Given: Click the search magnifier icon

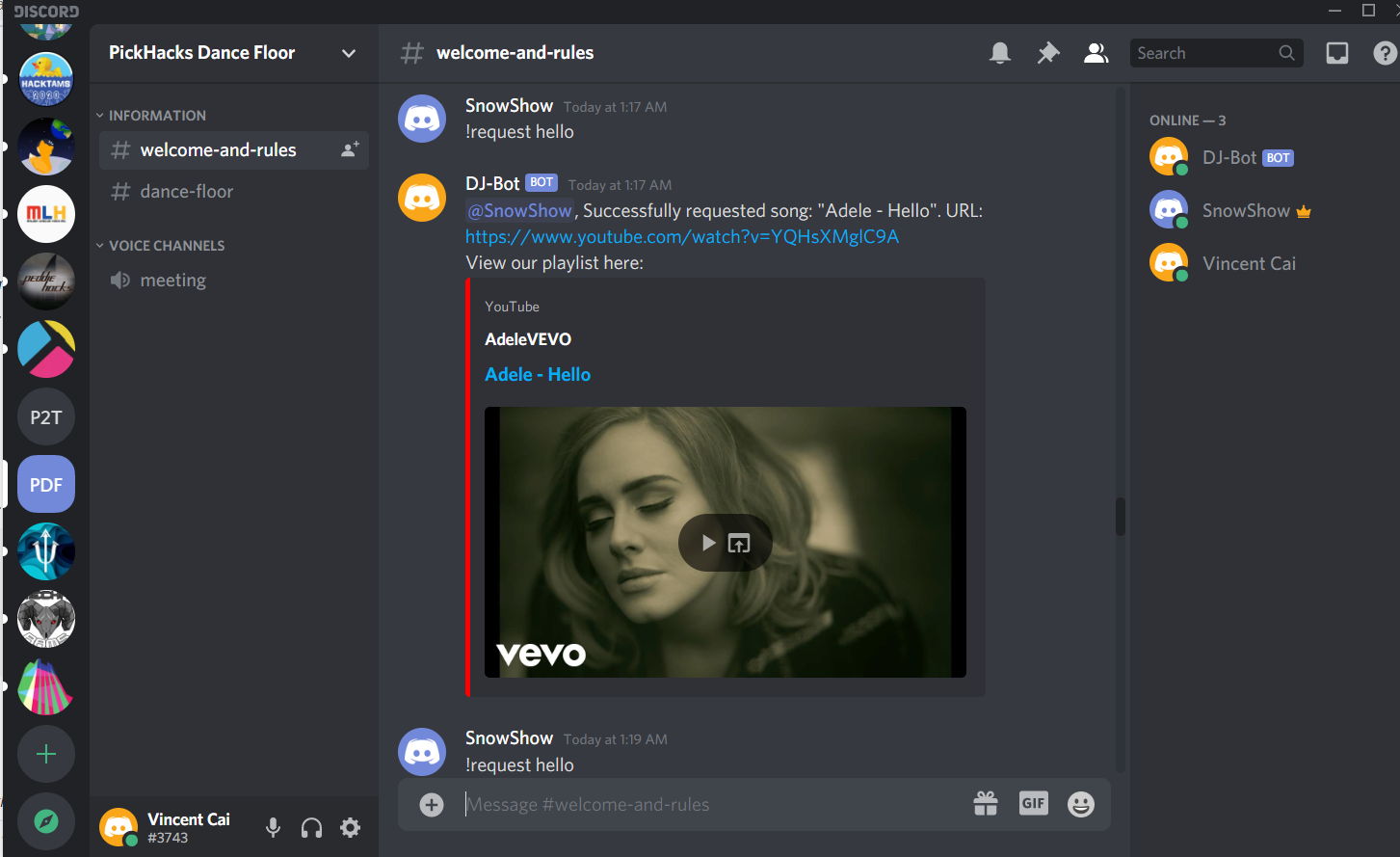Looking at the screenshot, I should tap(1286, 53).
